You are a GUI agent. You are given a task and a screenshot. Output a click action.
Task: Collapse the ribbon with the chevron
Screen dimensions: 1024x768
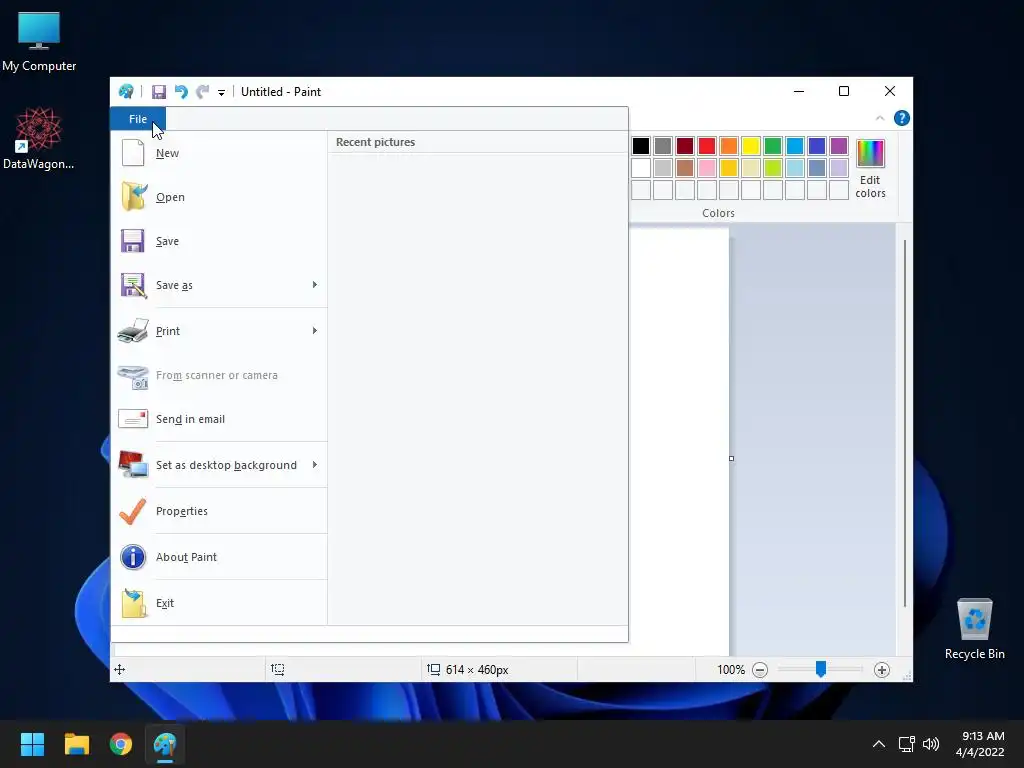(880, 118)
